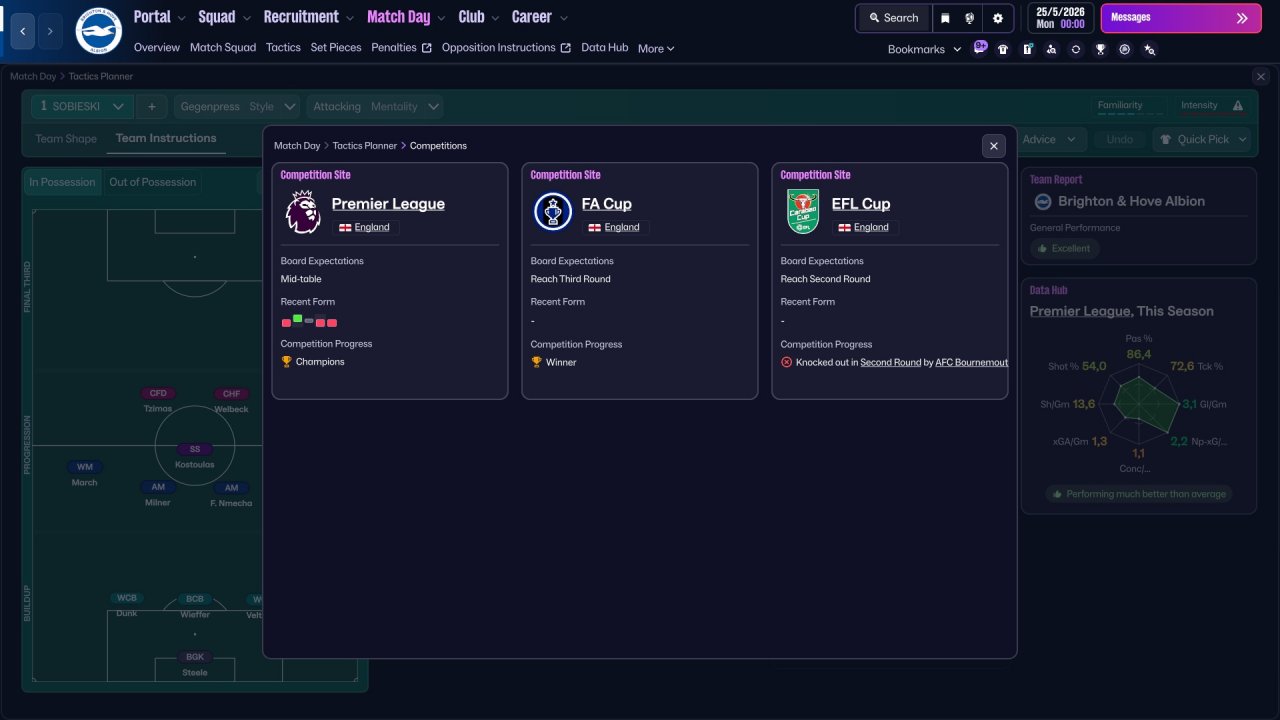This screenshot has height=720, width=1280.
Task: Click the player search bookmark icon
Action: (1051, 49)
